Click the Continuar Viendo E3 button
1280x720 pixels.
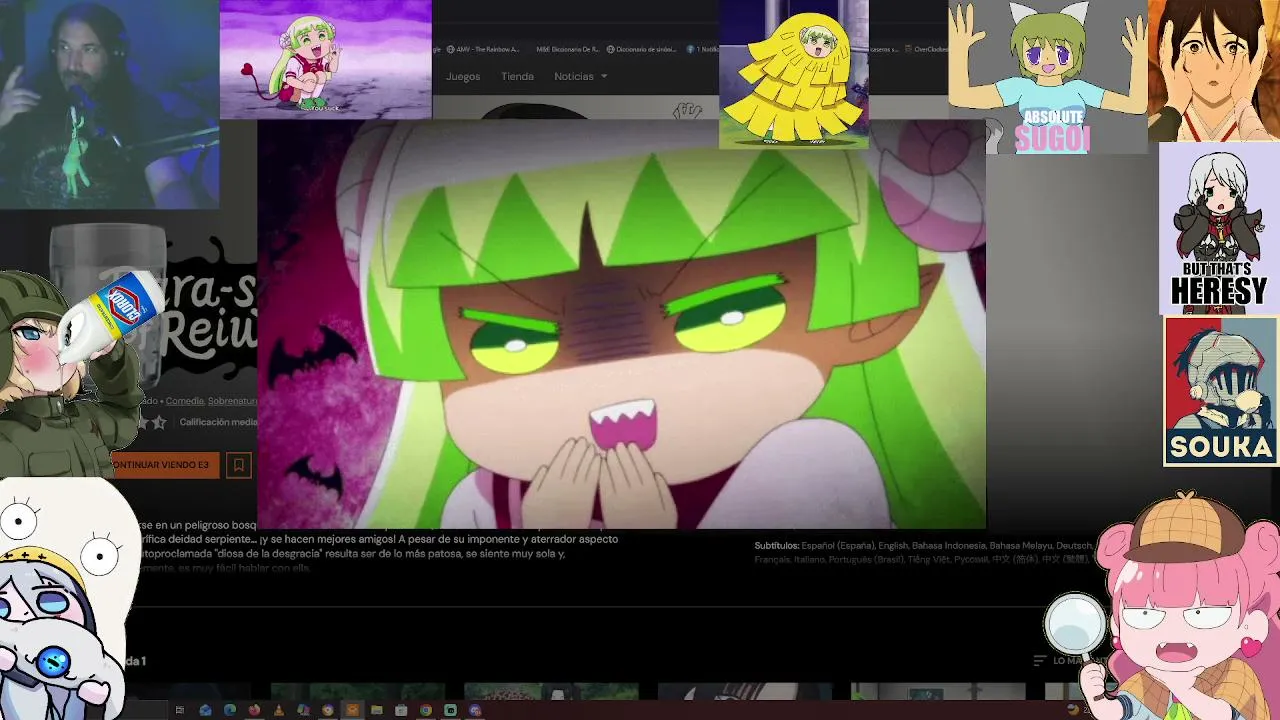pos(163,465)
